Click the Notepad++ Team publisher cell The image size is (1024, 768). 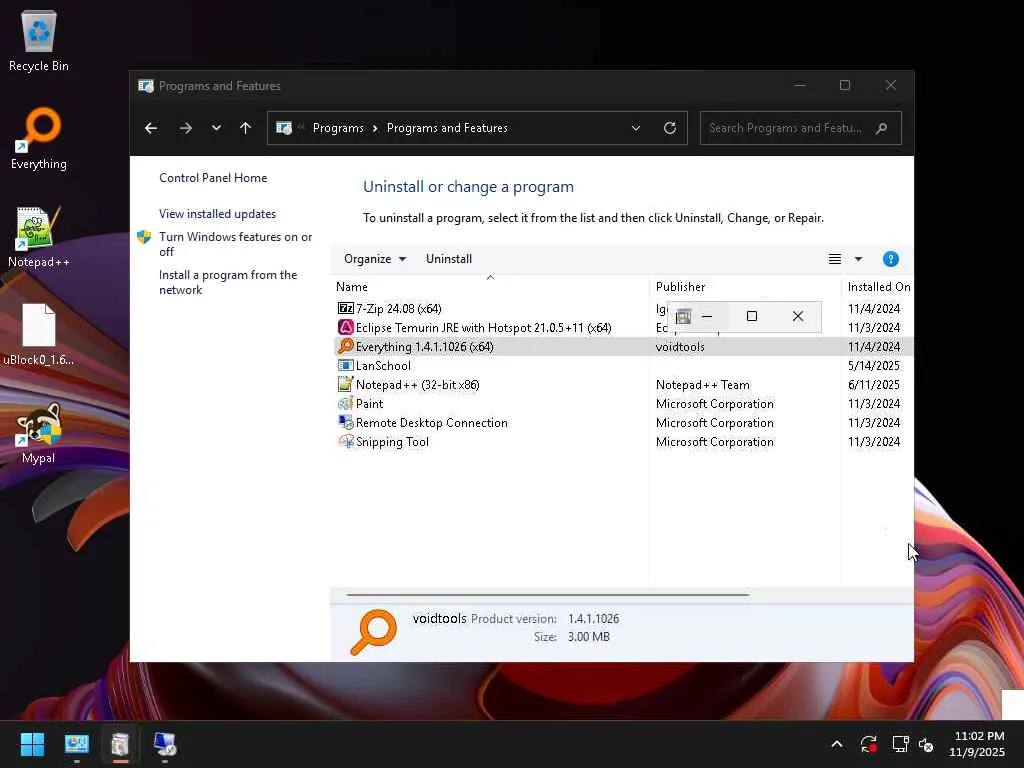(703, 385)
